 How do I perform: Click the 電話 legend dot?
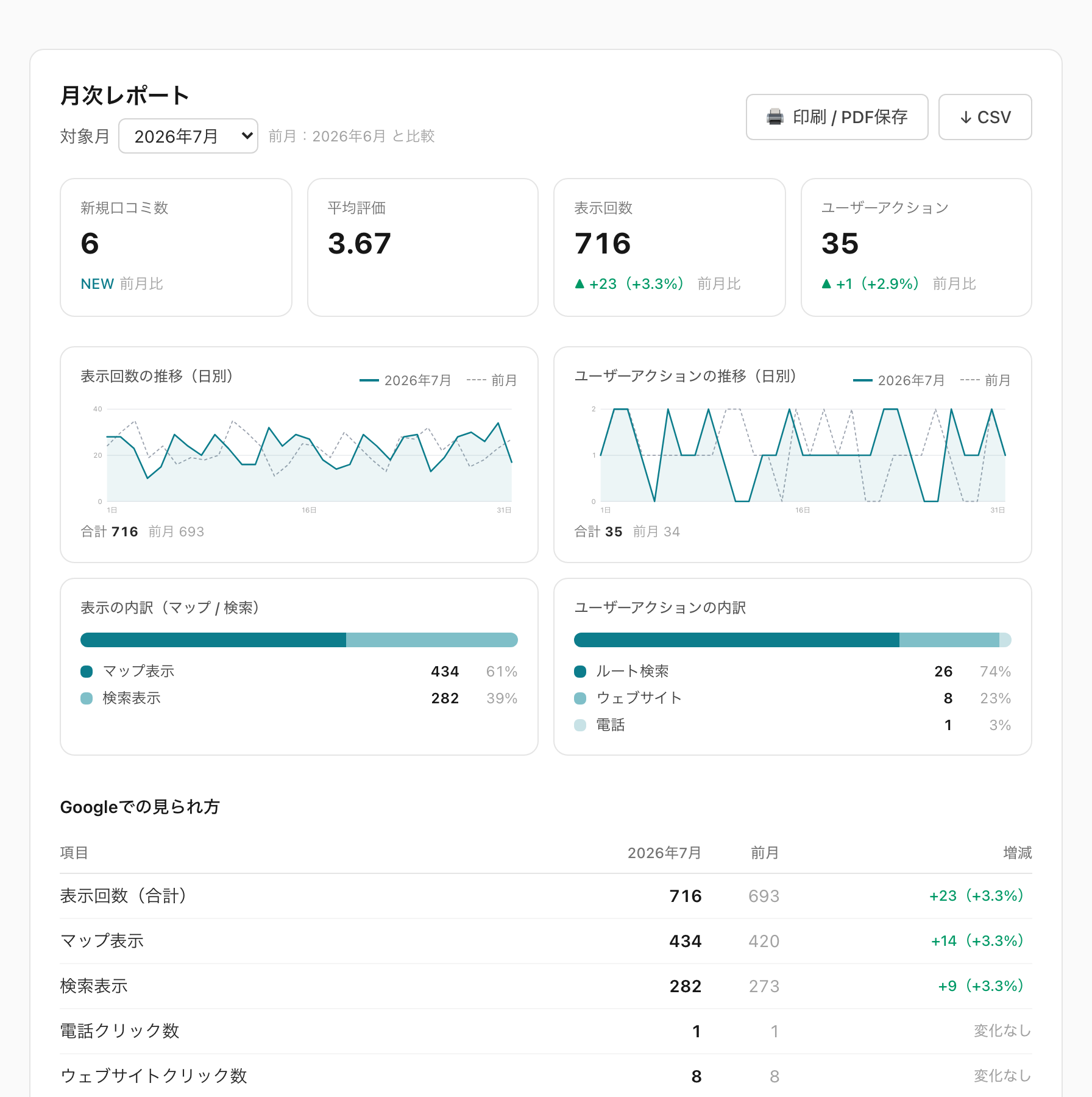coord(580,725)
